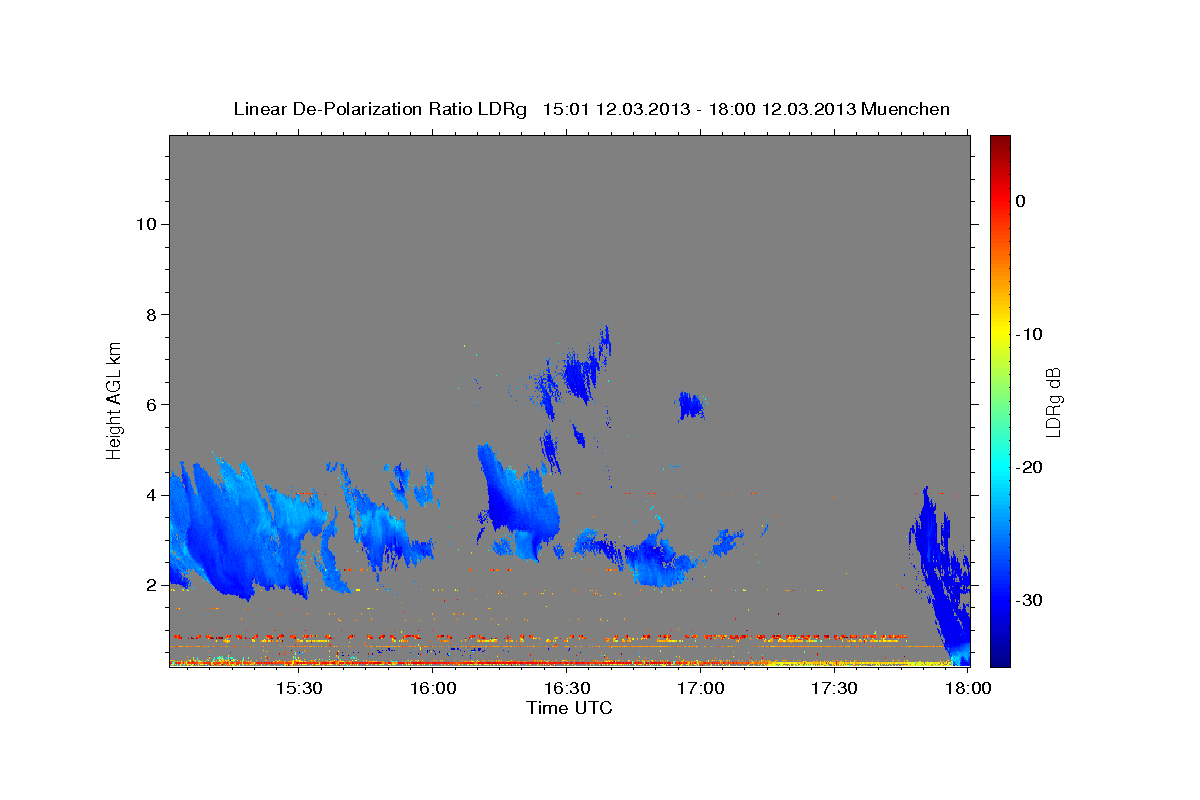Click the '15:30' time tick label

point(299,689)
